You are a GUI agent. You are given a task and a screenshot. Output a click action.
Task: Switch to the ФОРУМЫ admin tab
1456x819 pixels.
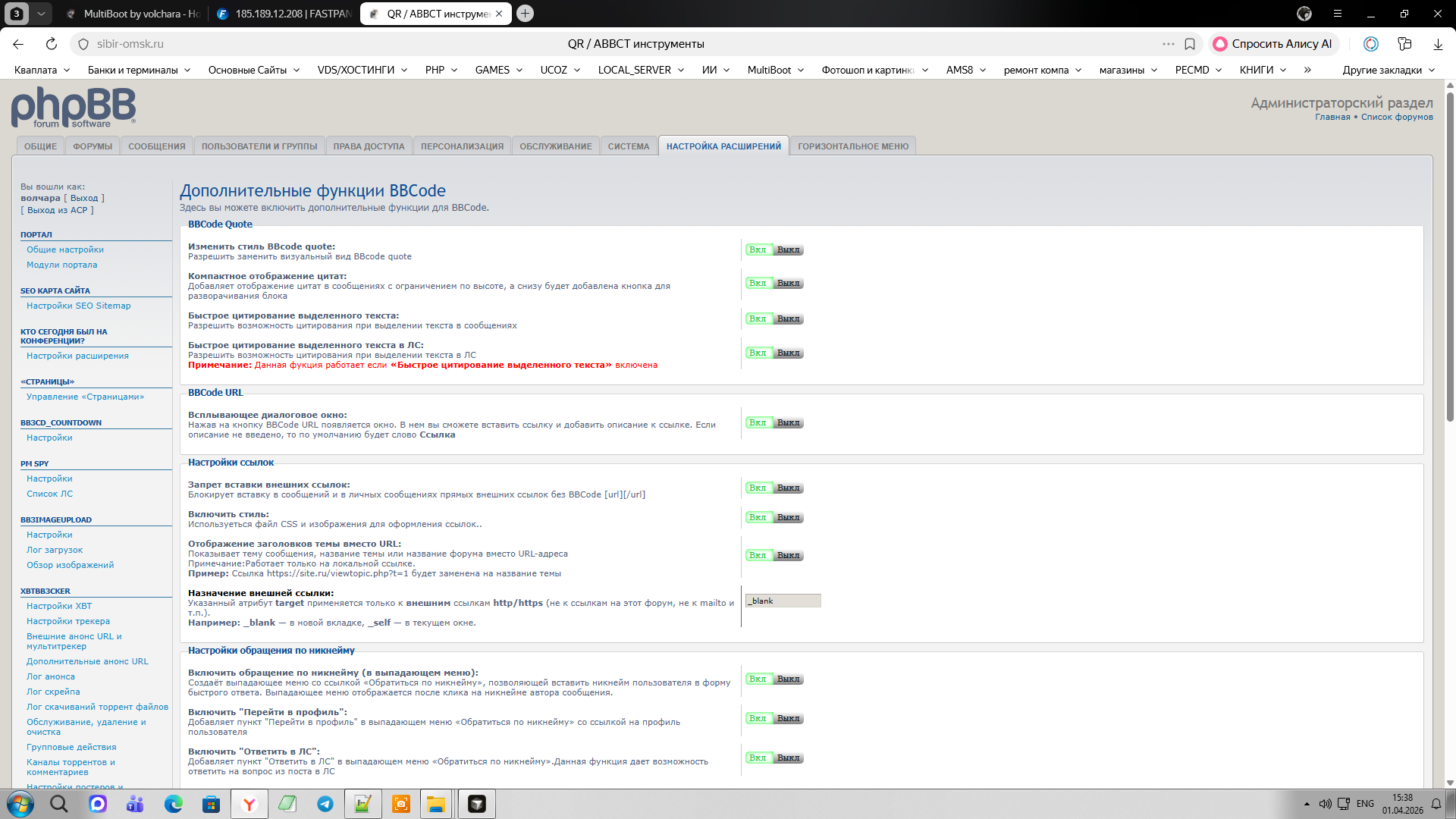point(93,146)
